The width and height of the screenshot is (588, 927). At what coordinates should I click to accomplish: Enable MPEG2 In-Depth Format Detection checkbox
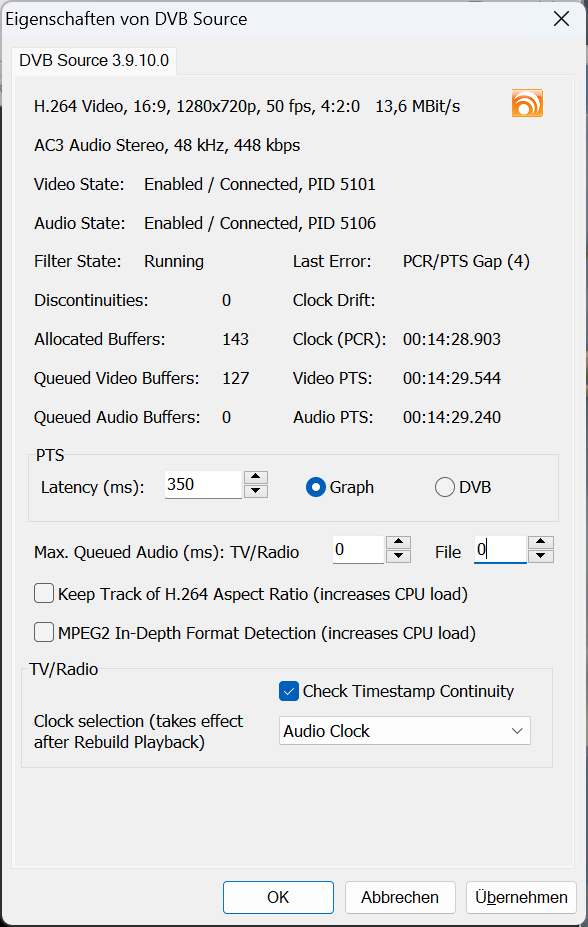tap(44, 633)
